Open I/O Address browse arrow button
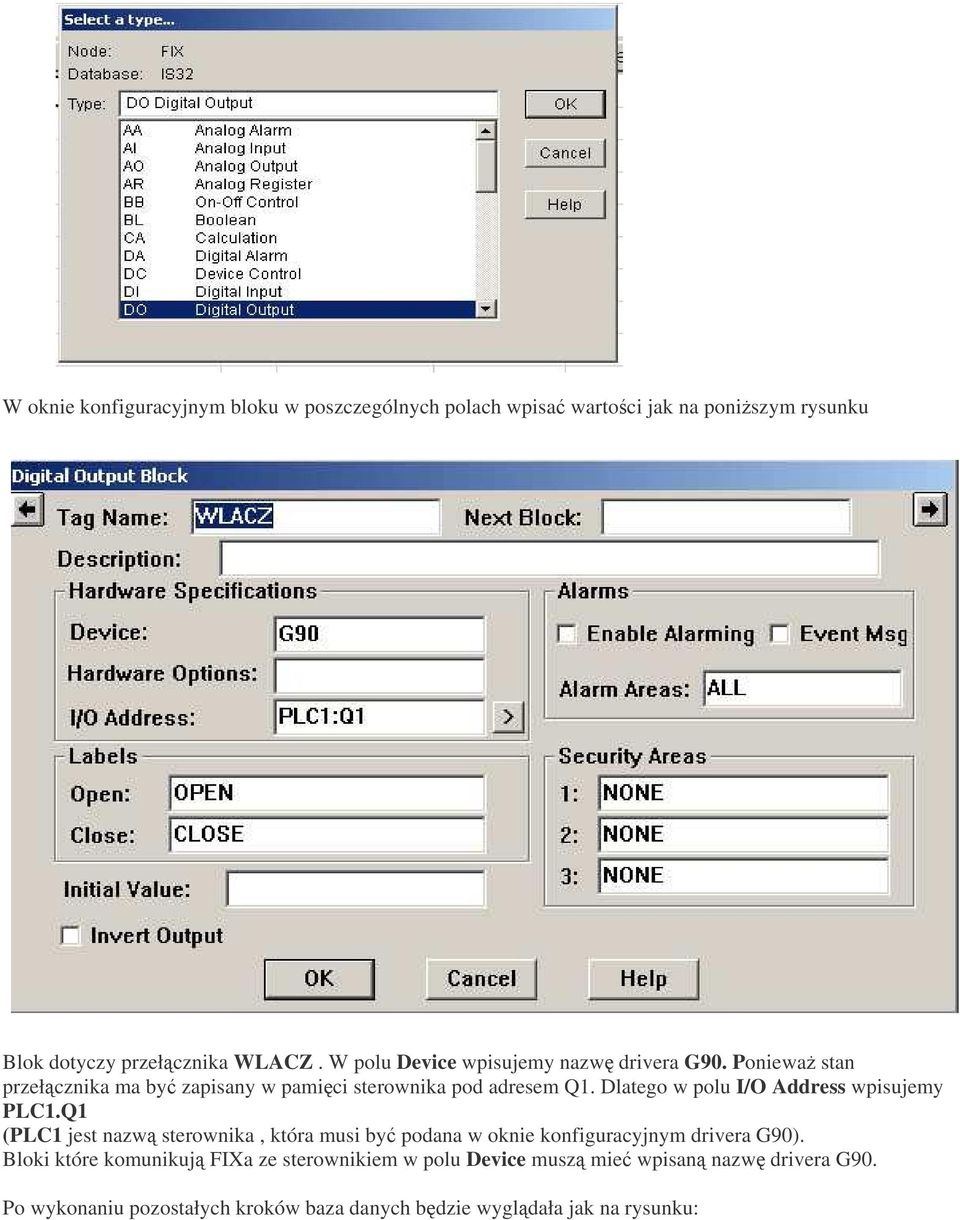The width and height of the screenshot is (960, 1220). (508, 717)
